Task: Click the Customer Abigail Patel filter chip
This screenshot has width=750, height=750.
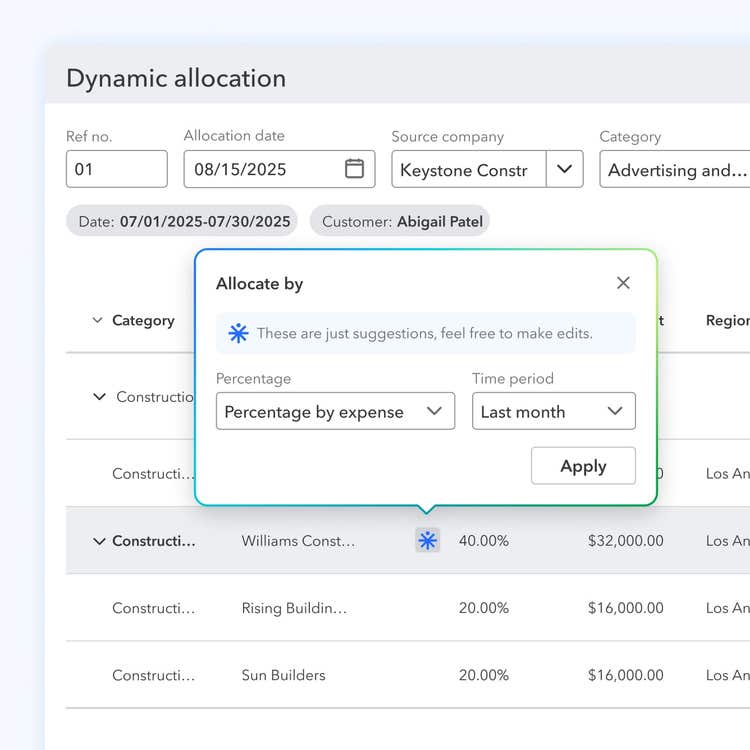Action: pos(400,221)
